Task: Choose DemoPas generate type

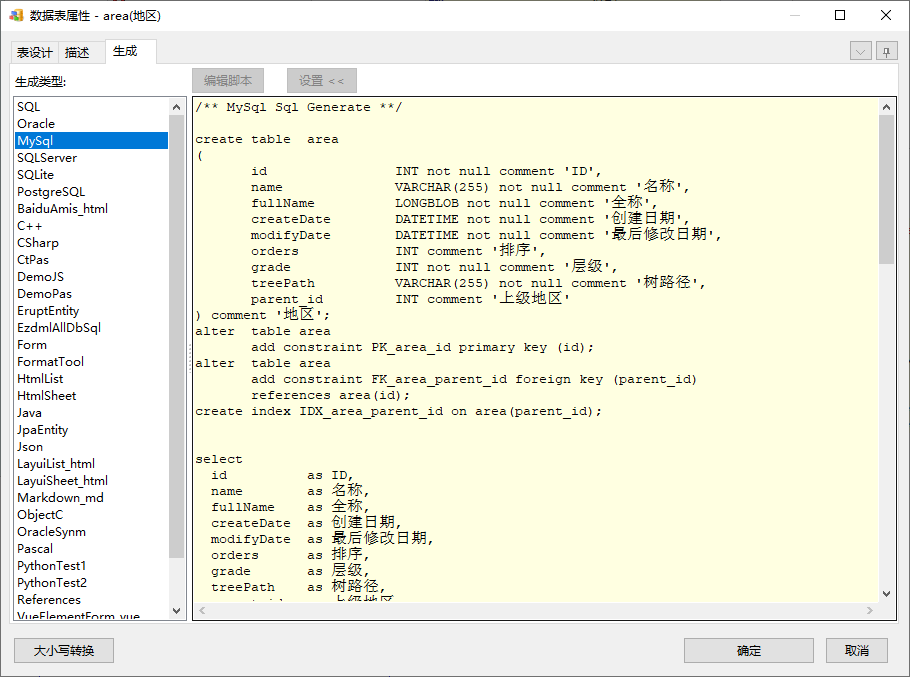Action: point(91,294)
